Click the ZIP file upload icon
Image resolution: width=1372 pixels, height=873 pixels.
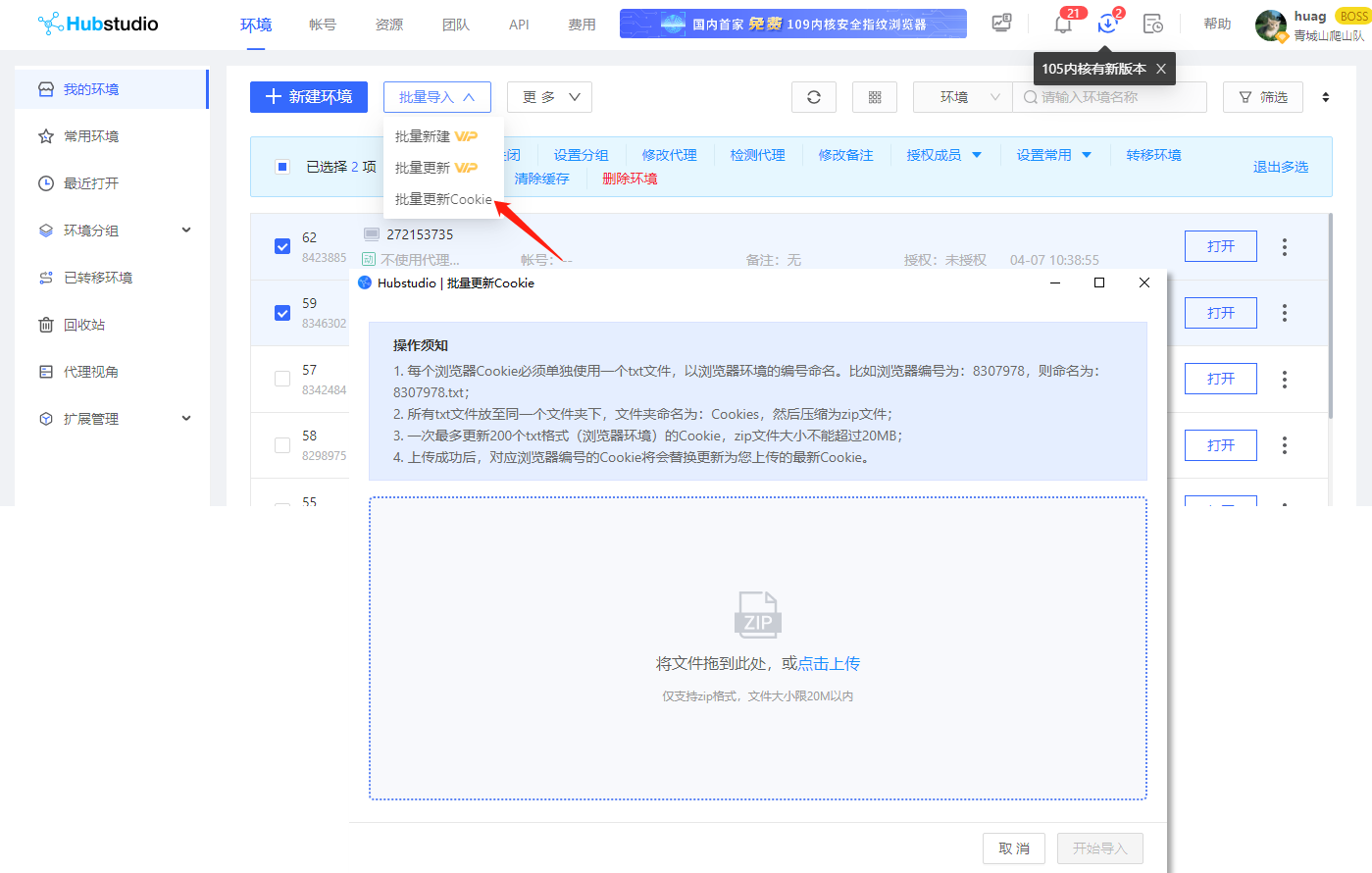coord(757,616)
